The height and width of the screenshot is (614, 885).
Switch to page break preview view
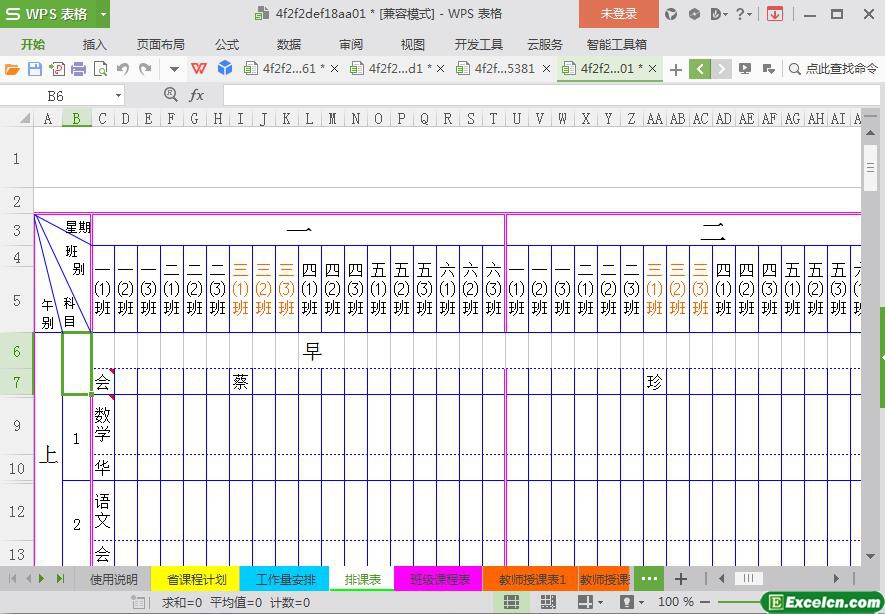[548, 602]
